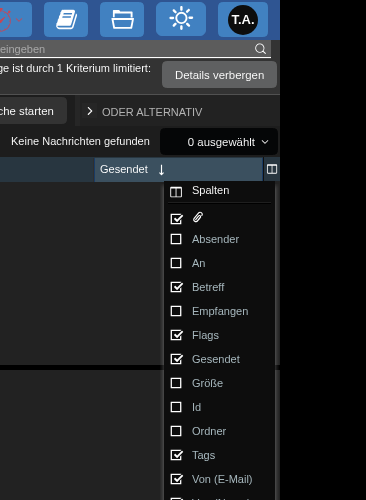This screenshot has width=366, height=500.
Task: Open the book icon in top toolbar
Action: [x=66, y=19]
